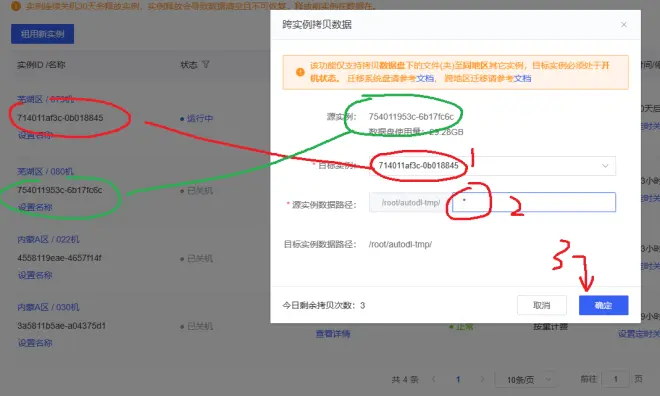Click the 前往 page number input
The width and height of the screenshot is (660, 396).
pos(615,379)
